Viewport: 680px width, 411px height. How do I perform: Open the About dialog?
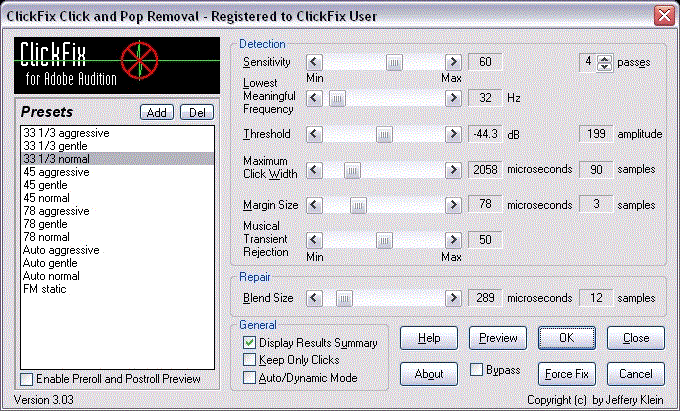429,374
